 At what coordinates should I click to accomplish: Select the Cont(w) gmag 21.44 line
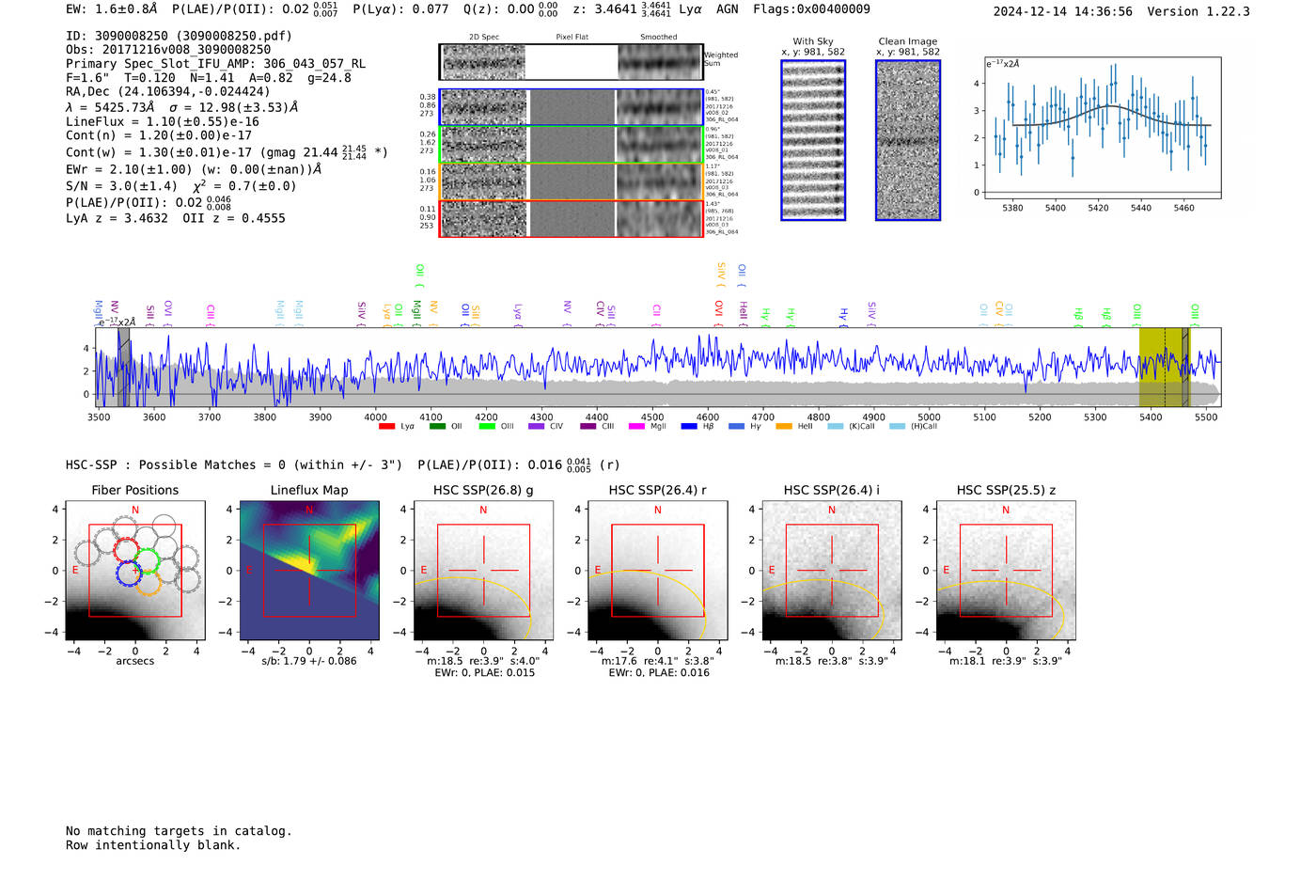pos(227,151)
